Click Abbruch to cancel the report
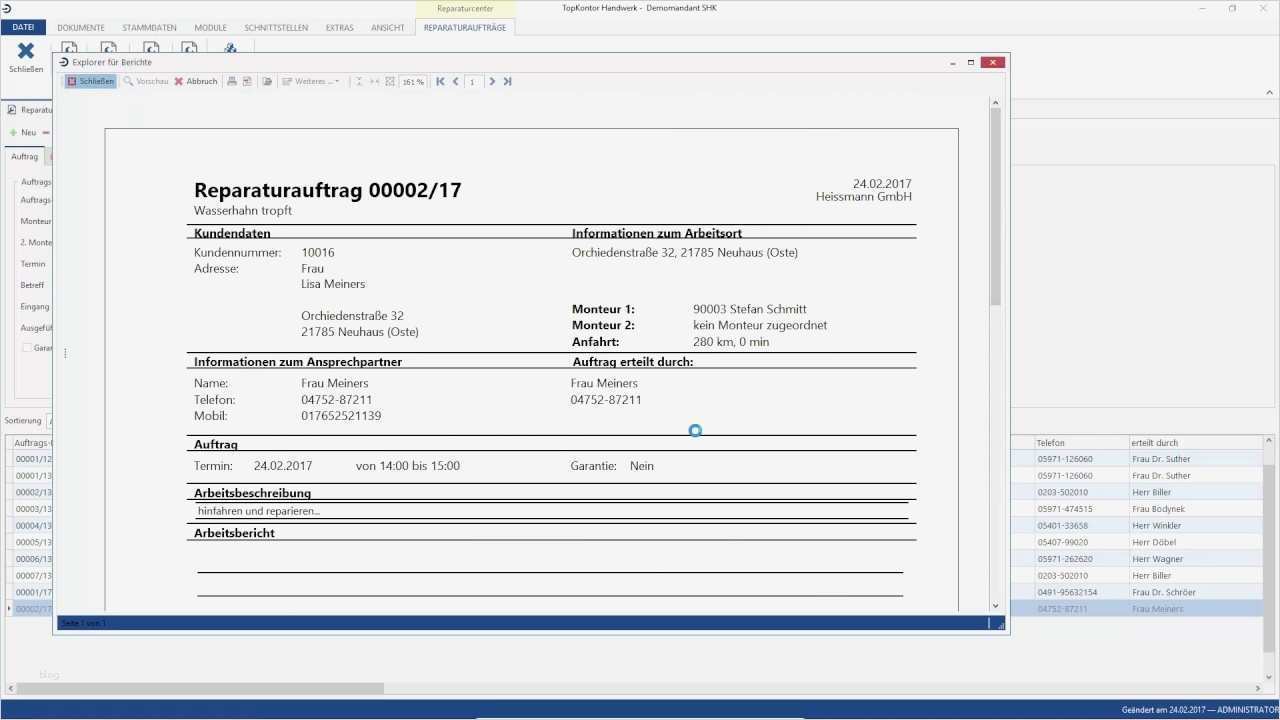Image resolution: width=1280 pixels, height=720 pixels. [196, 81]
